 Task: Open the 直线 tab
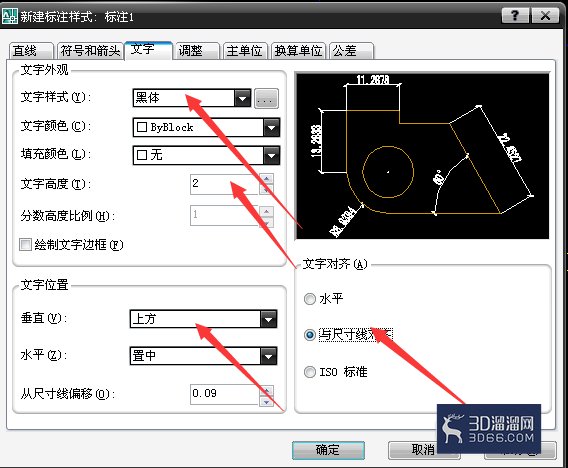pos(31,51)
